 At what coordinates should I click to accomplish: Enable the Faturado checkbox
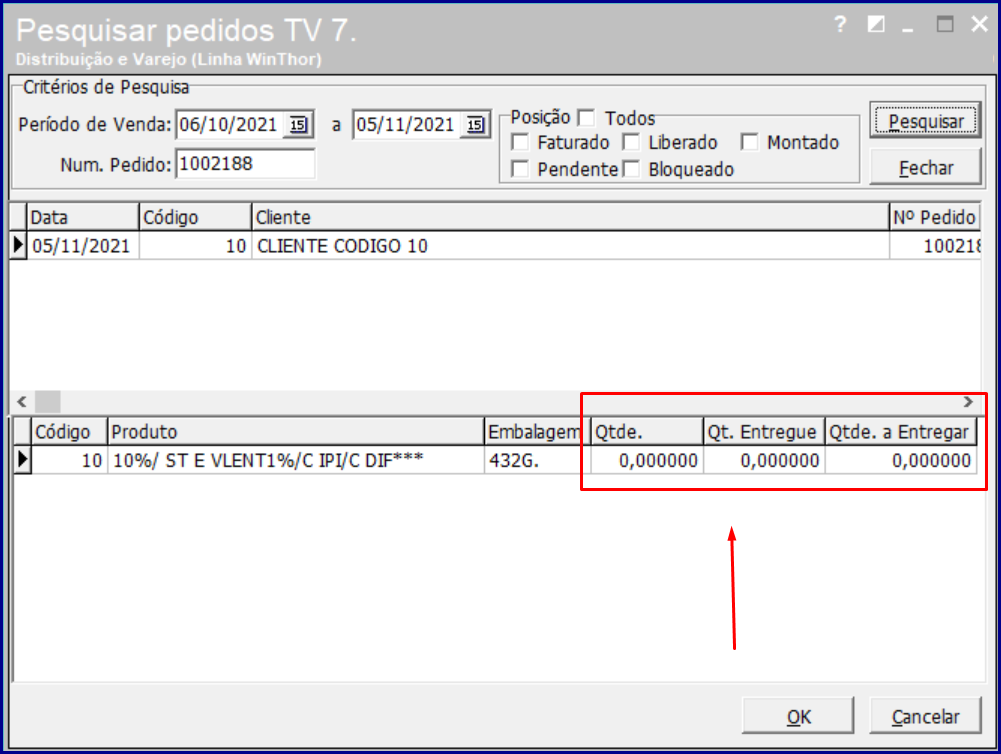coord(520,142)
